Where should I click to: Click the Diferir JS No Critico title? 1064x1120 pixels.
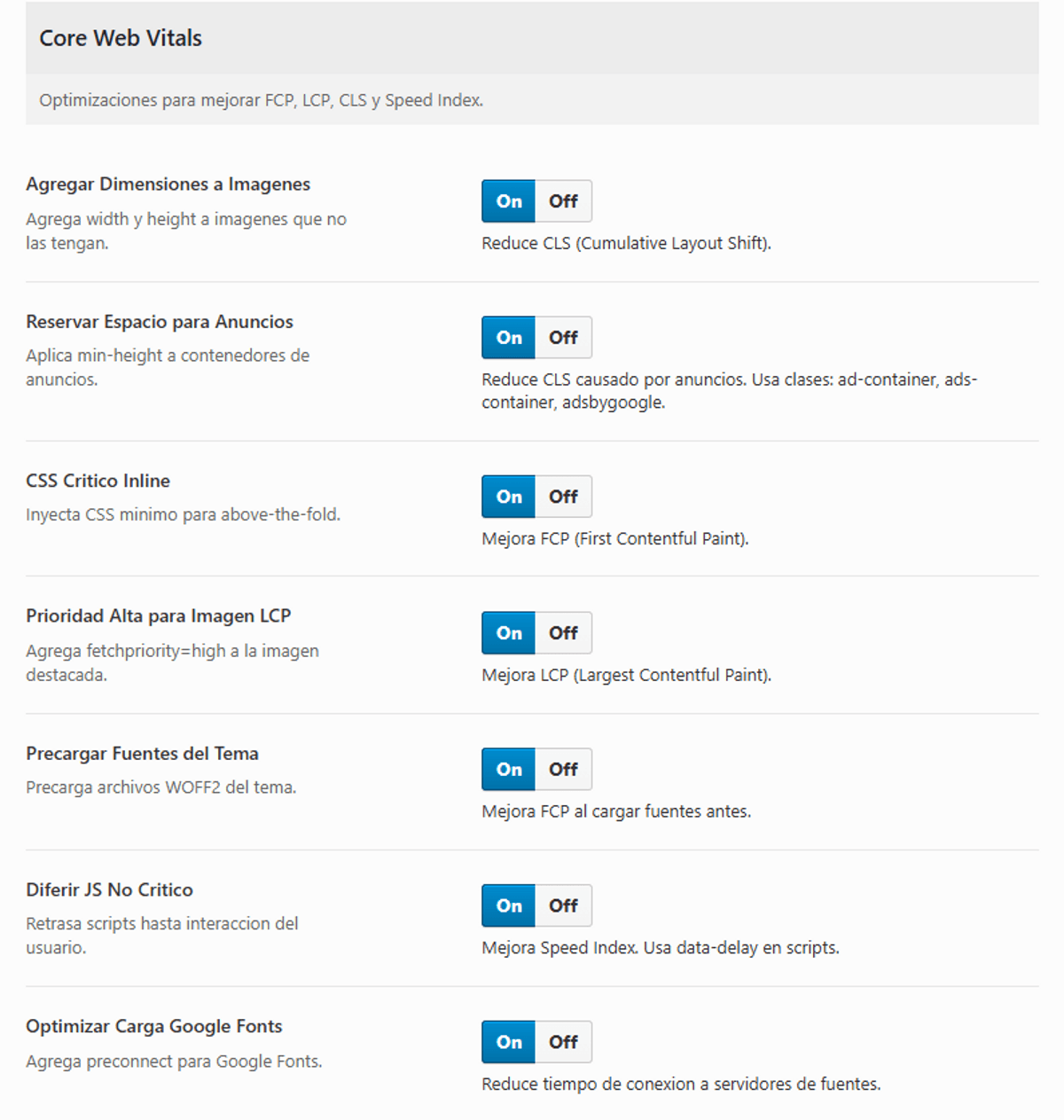tap(109, 889)
